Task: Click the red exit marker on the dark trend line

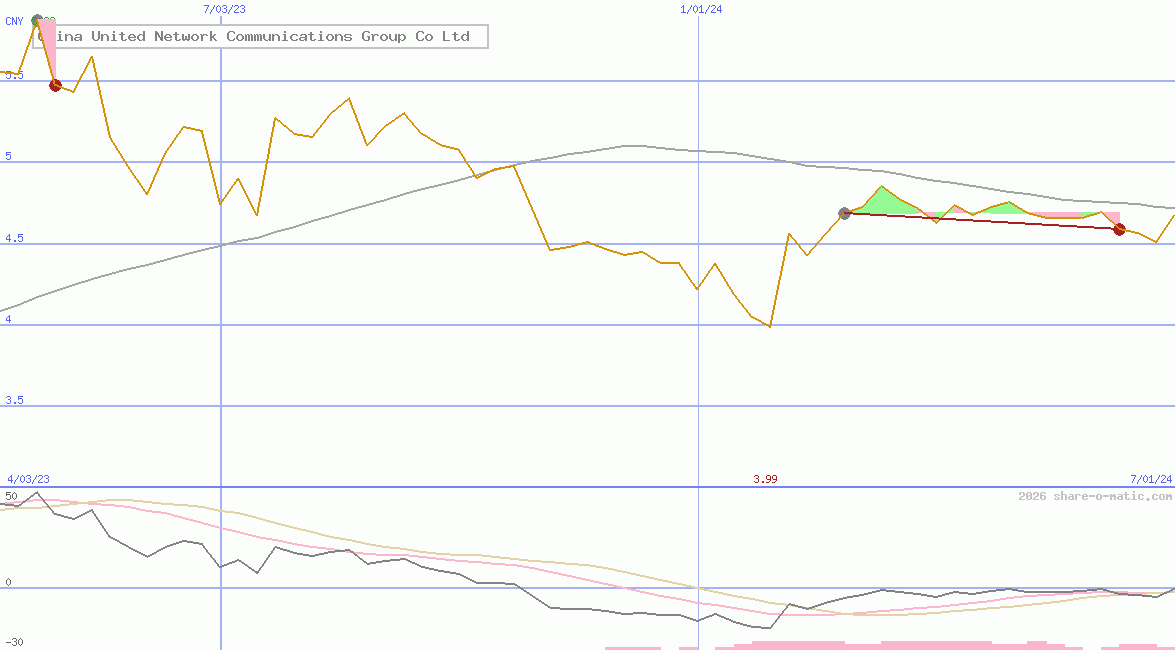Action: [1119, 229]
